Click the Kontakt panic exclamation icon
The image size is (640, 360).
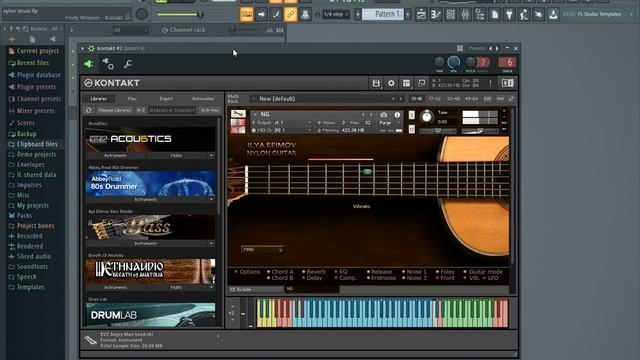coord(490,83)
